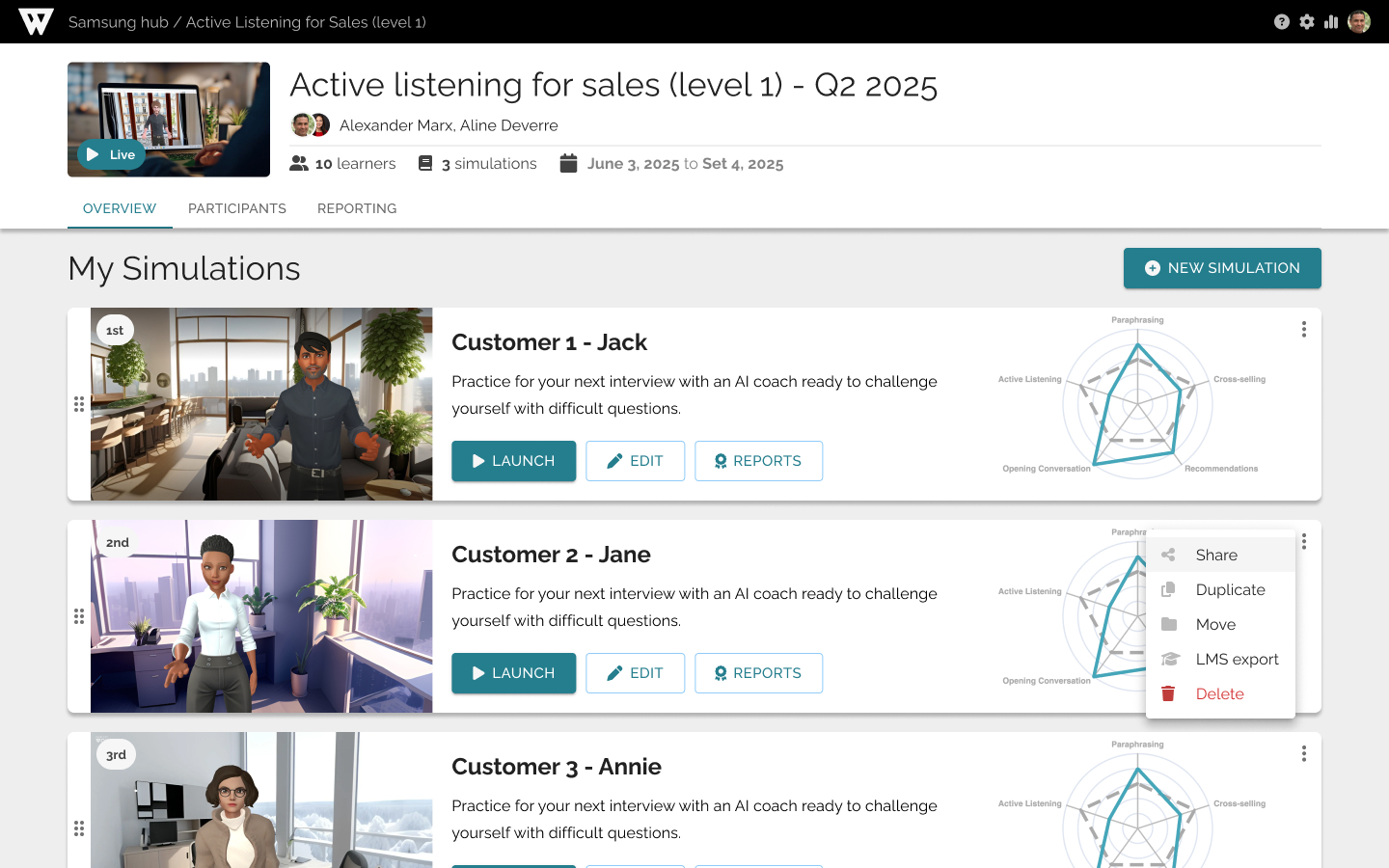Click the user profile avatar
The image size is (1389, 868).
click(x=1359, y=21)
